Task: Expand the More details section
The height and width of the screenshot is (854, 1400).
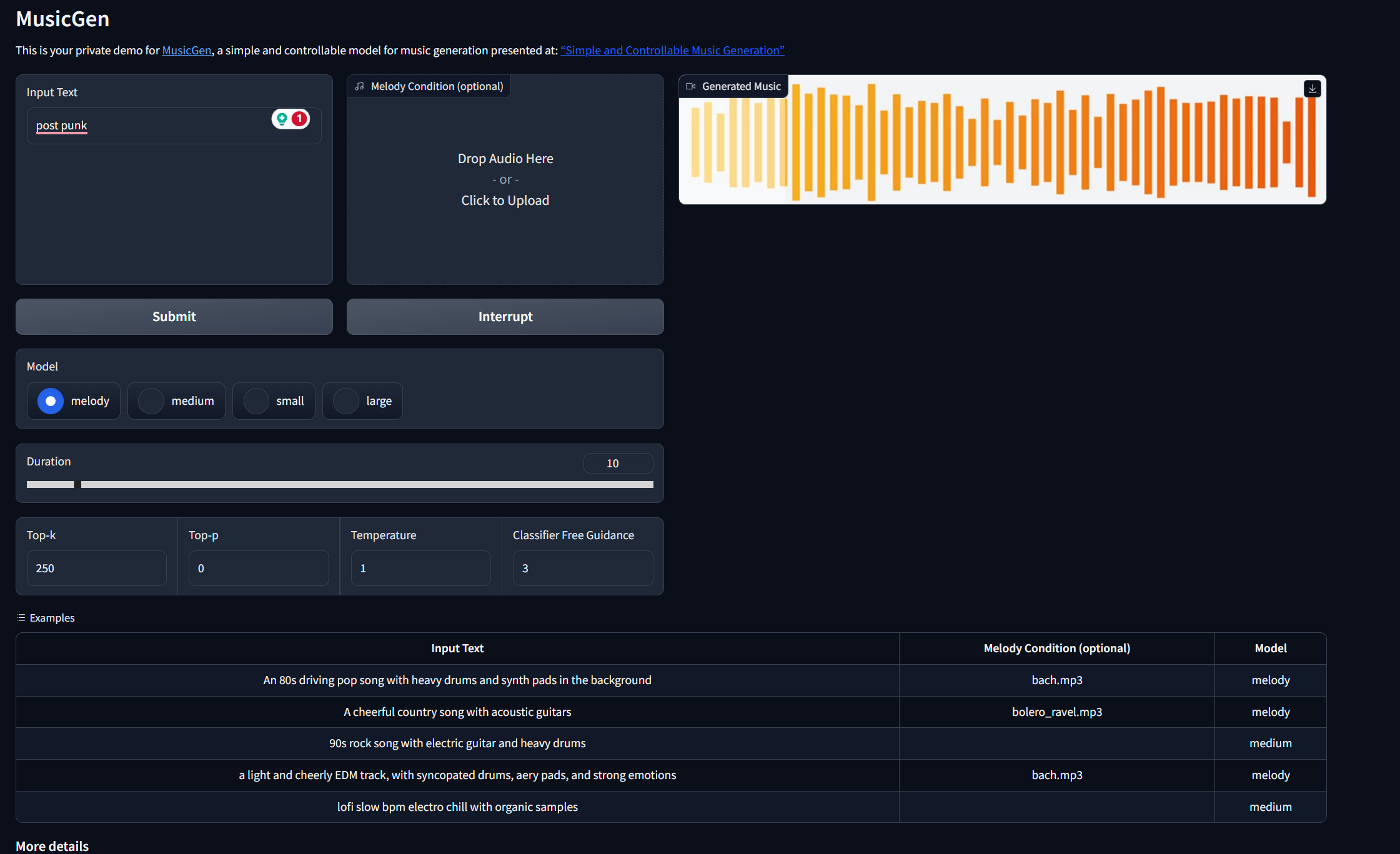Action: point(52,846)
